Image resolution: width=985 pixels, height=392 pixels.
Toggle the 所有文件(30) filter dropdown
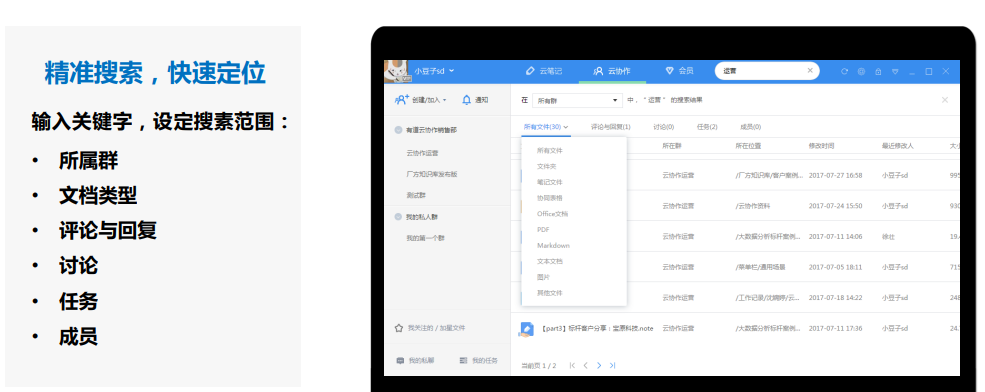545,127
